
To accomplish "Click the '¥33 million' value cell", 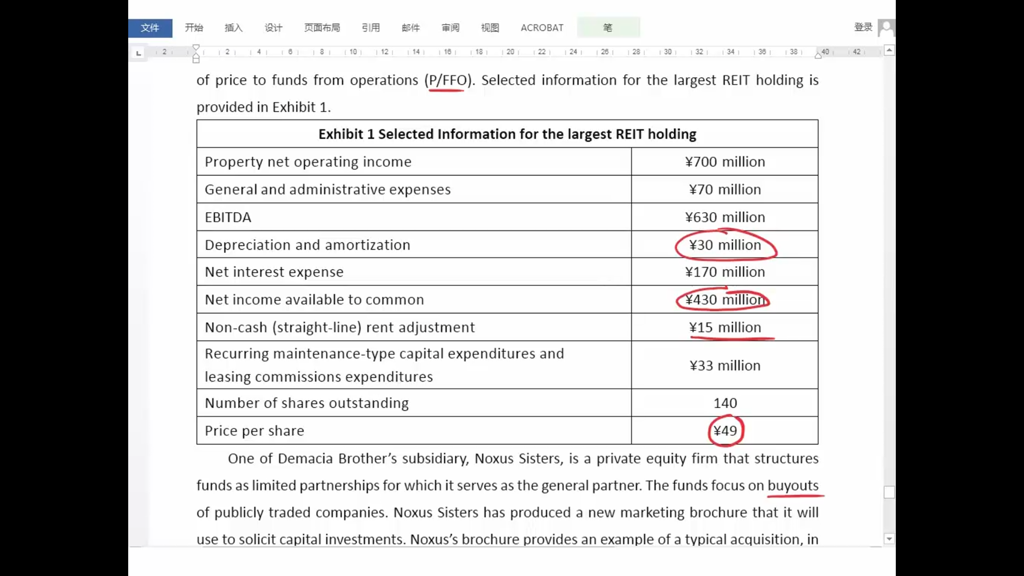I will pyautogui.click(x=725, y=365).
